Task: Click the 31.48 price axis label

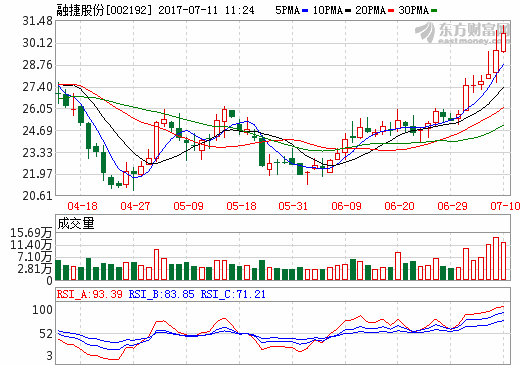Action: point(38,21)
